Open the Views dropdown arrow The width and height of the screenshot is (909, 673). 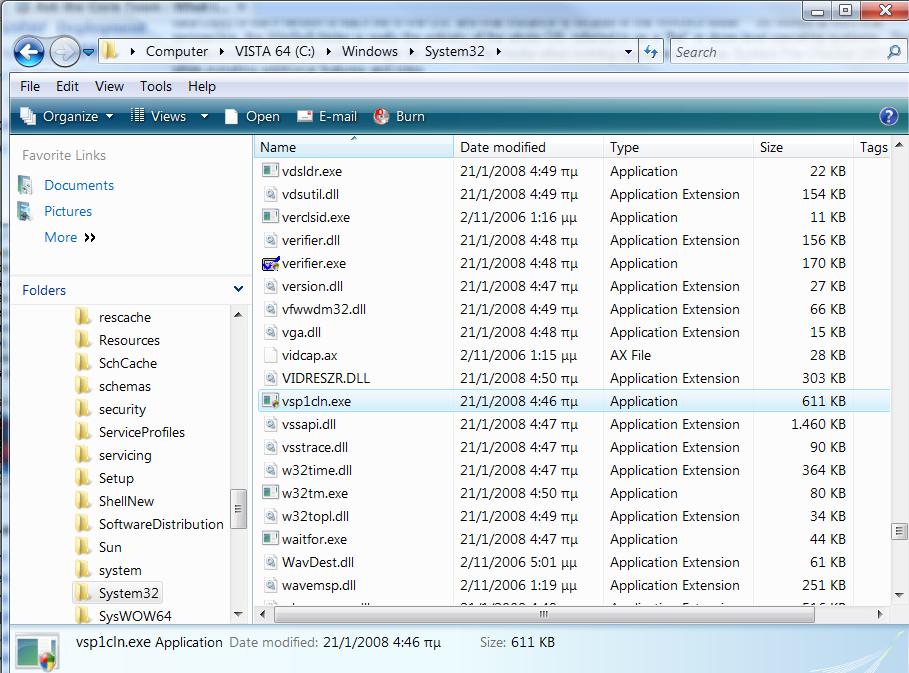coord(204,117)
